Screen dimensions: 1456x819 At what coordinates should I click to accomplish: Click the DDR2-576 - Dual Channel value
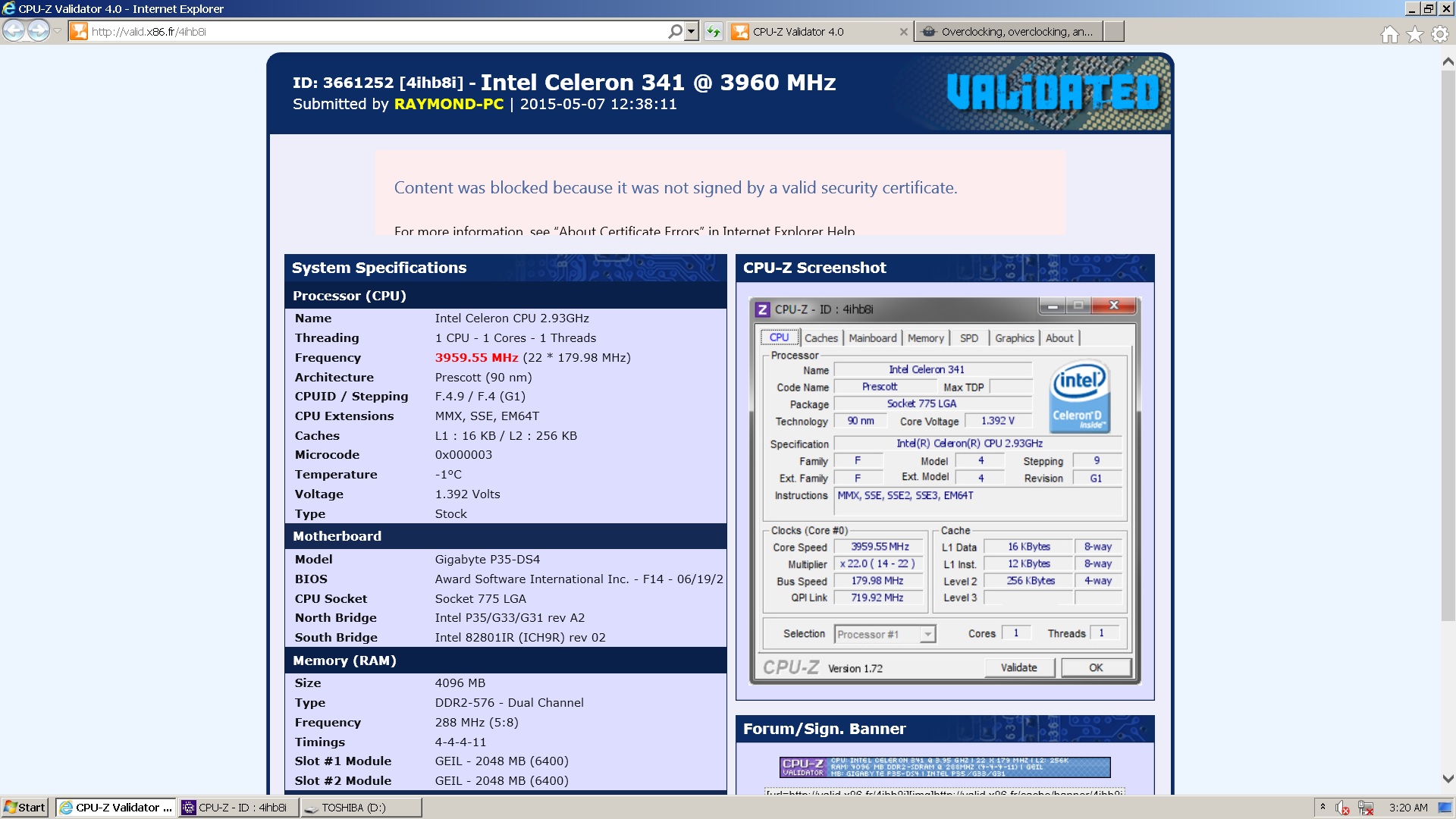(x=509, y=702)
